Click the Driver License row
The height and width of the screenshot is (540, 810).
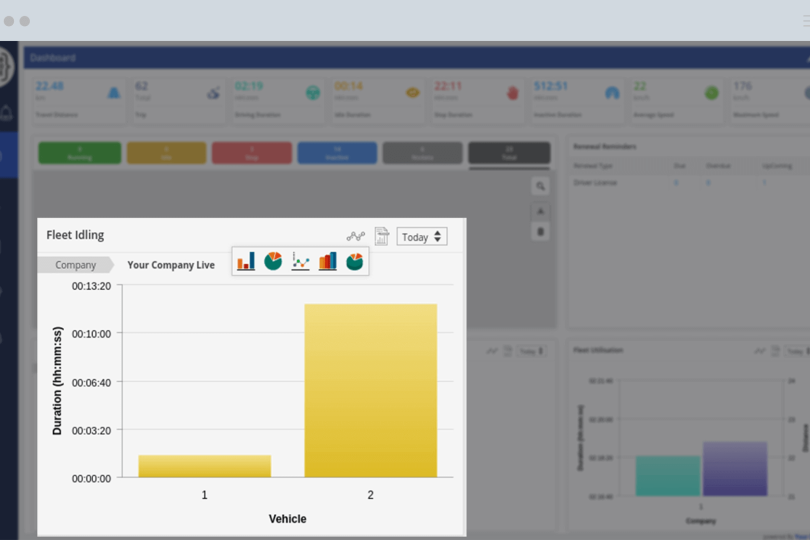click(x=596, y=183)
